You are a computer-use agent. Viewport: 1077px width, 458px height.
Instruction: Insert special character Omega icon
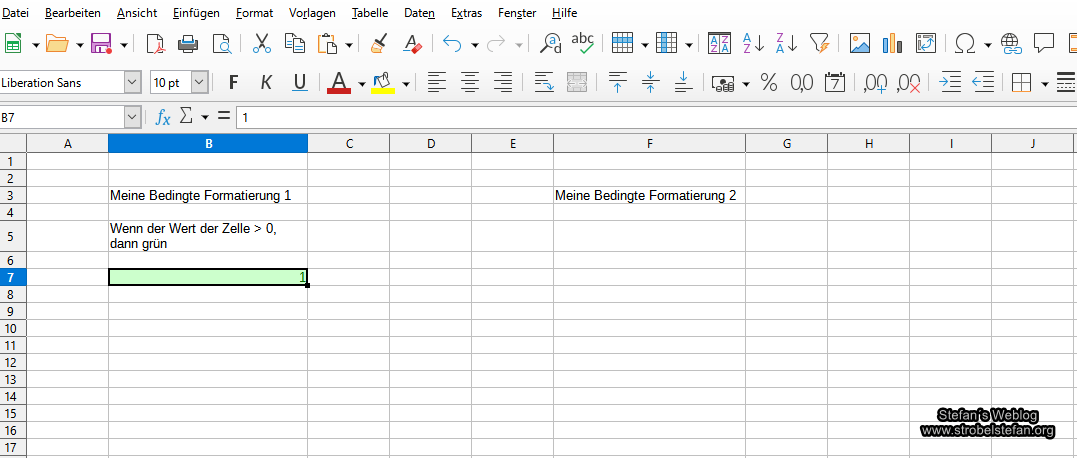click(965, 44)
